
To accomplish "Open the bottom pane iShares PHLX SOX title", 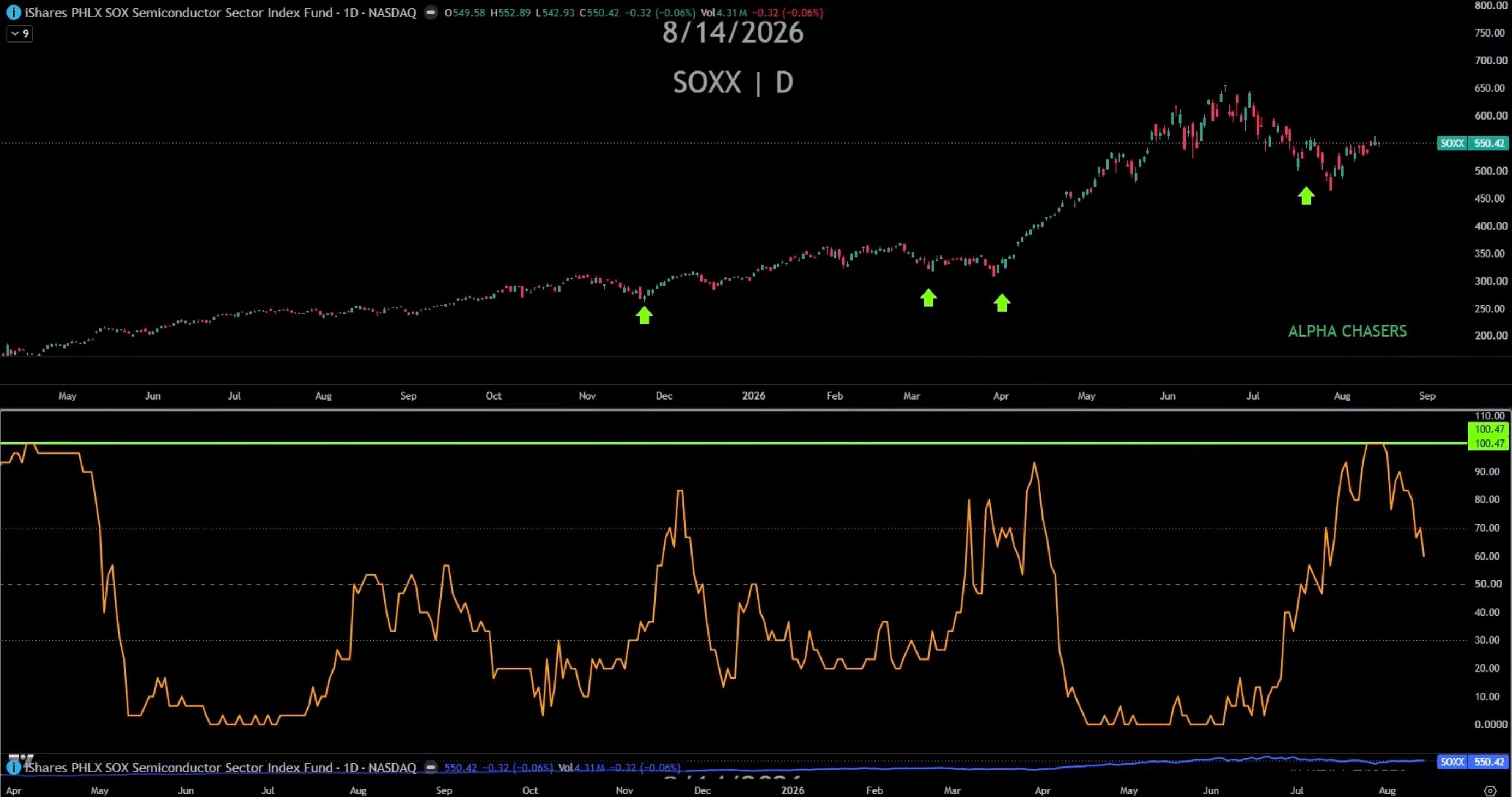I will tap(221, 767).
